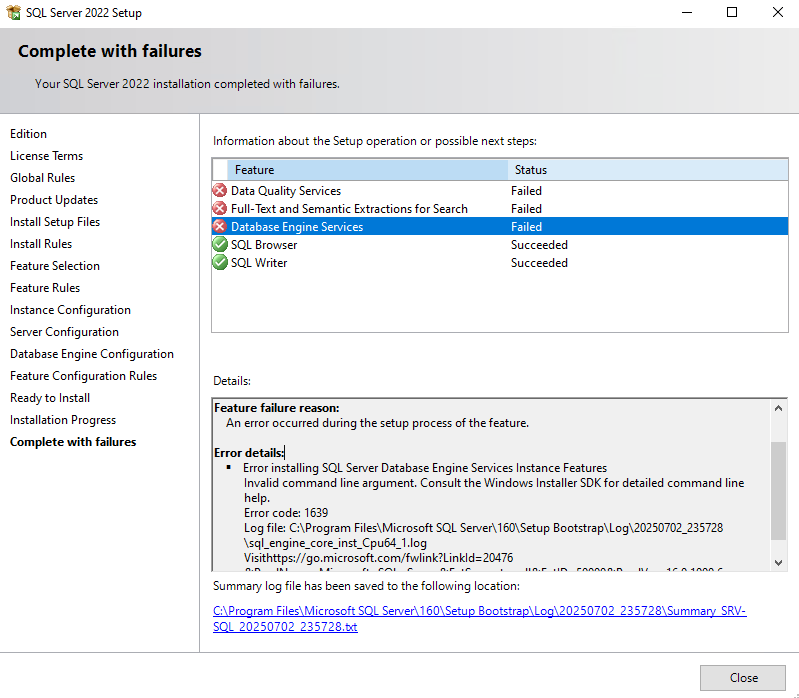Click the Succeeded status for SQL Writer
The image size is (799, 698).
pyautogui.click(x=539, y=262)
